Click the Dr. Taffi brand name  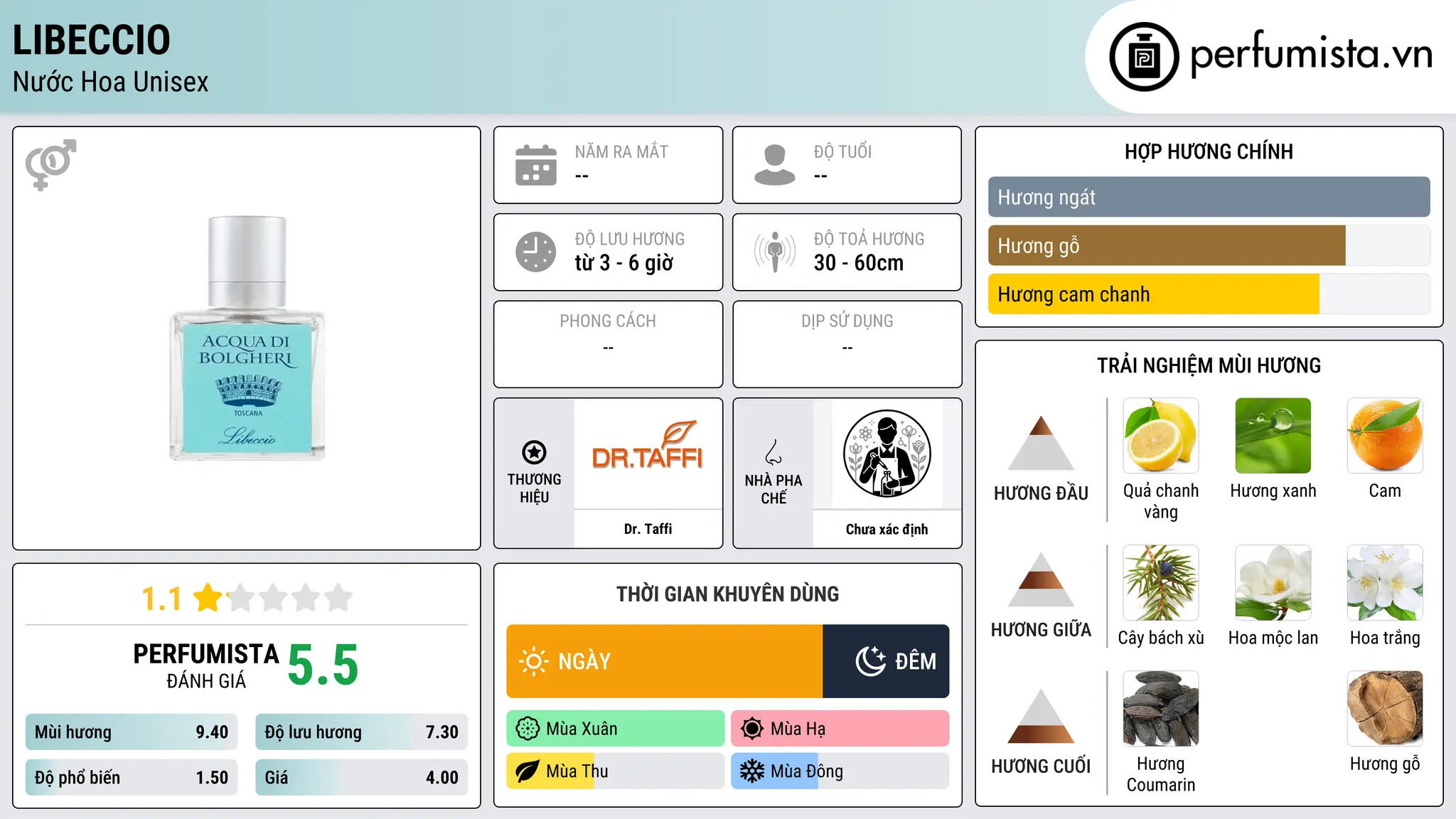click(648, 529)
